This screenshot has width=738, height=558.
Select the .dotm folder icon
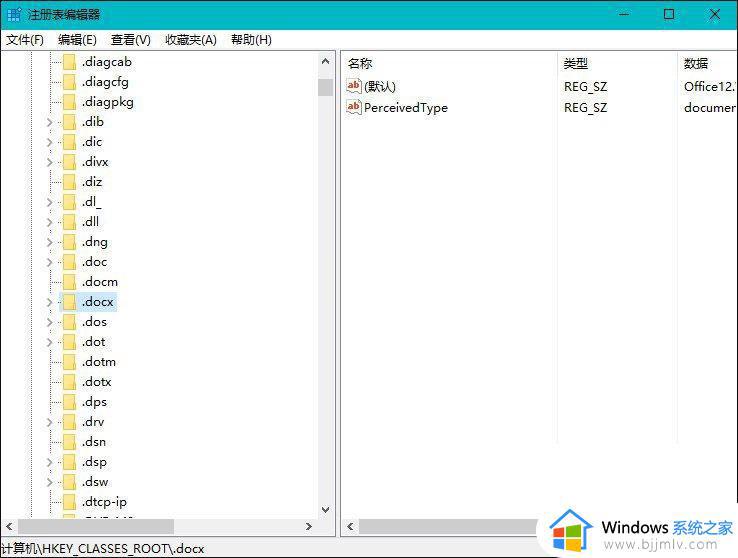(x=70, y=362)
